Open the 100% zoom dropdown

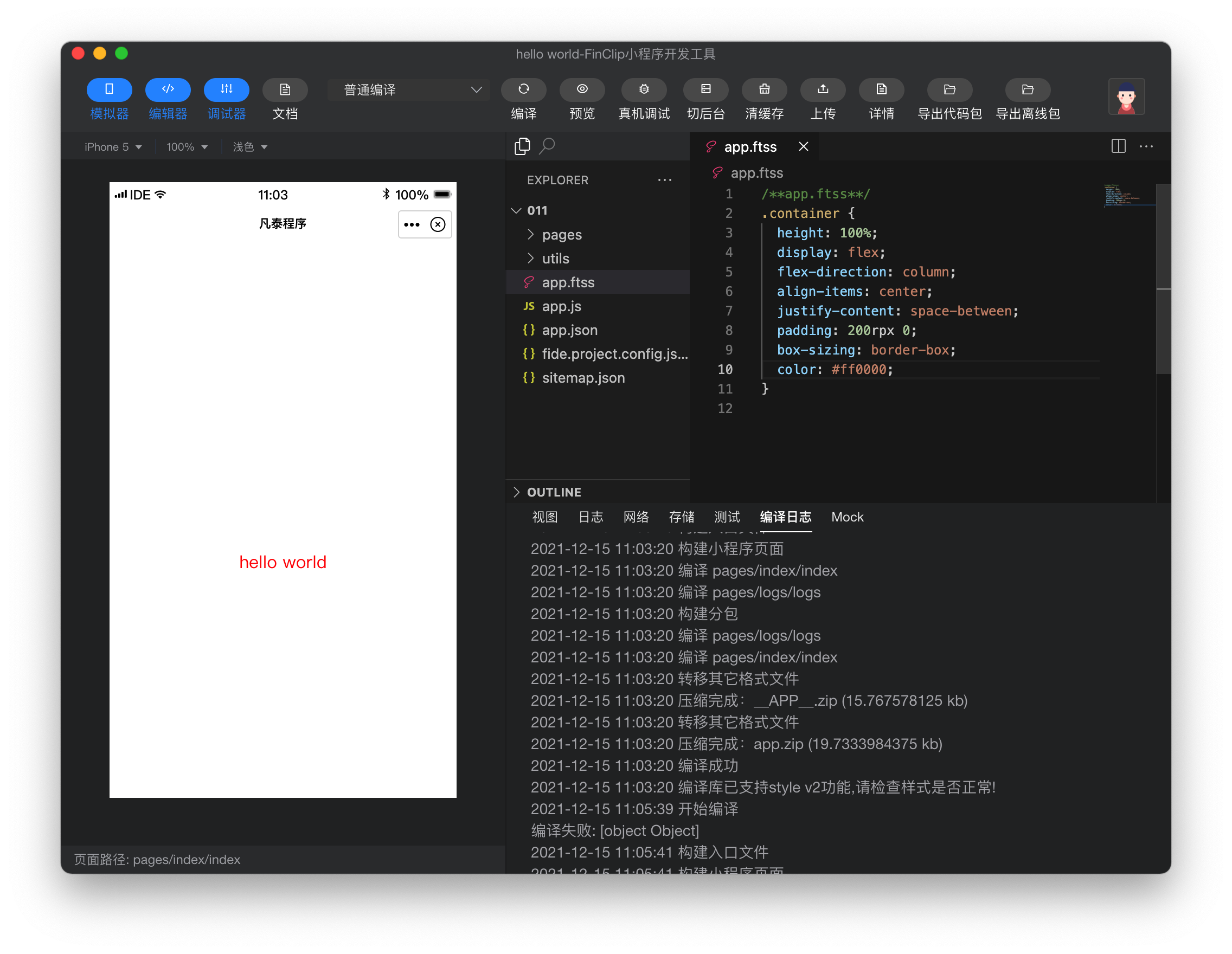click(187, 147)
